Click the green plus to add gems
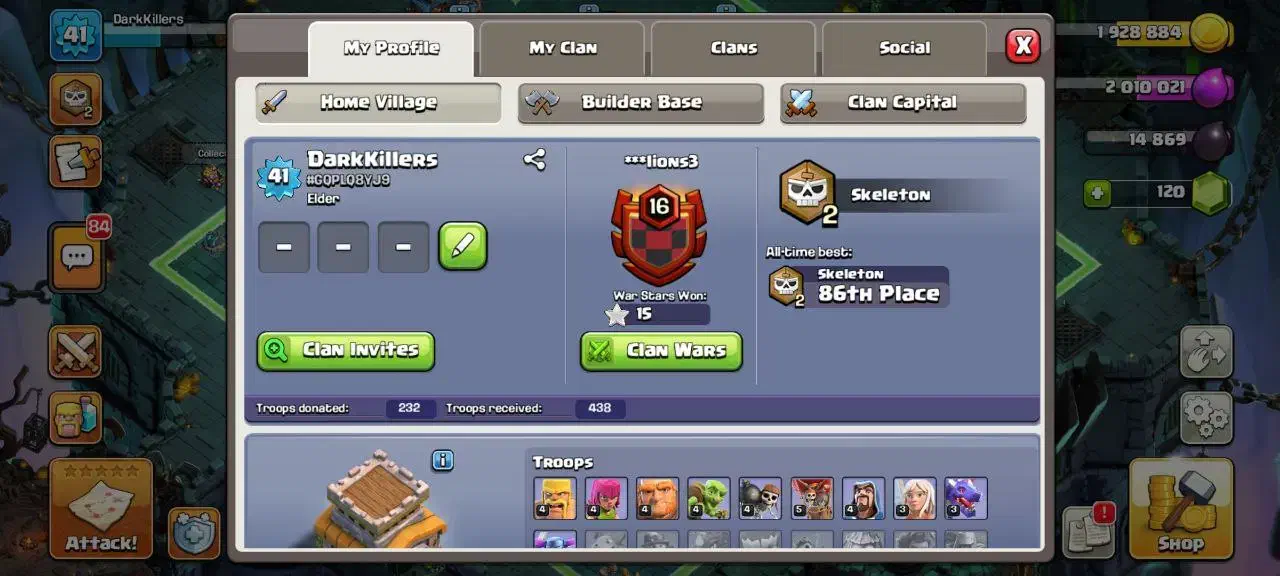 click(1097, 192)
